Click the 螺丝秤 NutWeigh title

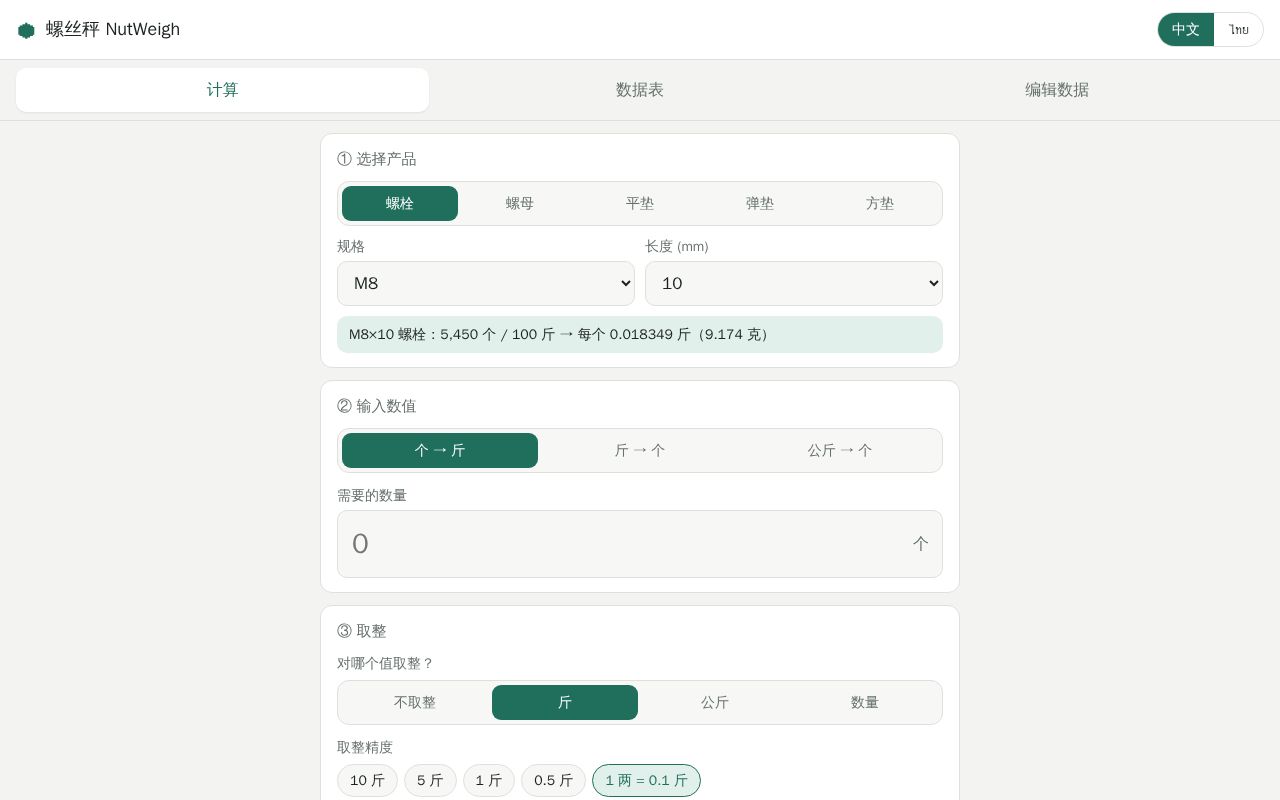point(113,30)
